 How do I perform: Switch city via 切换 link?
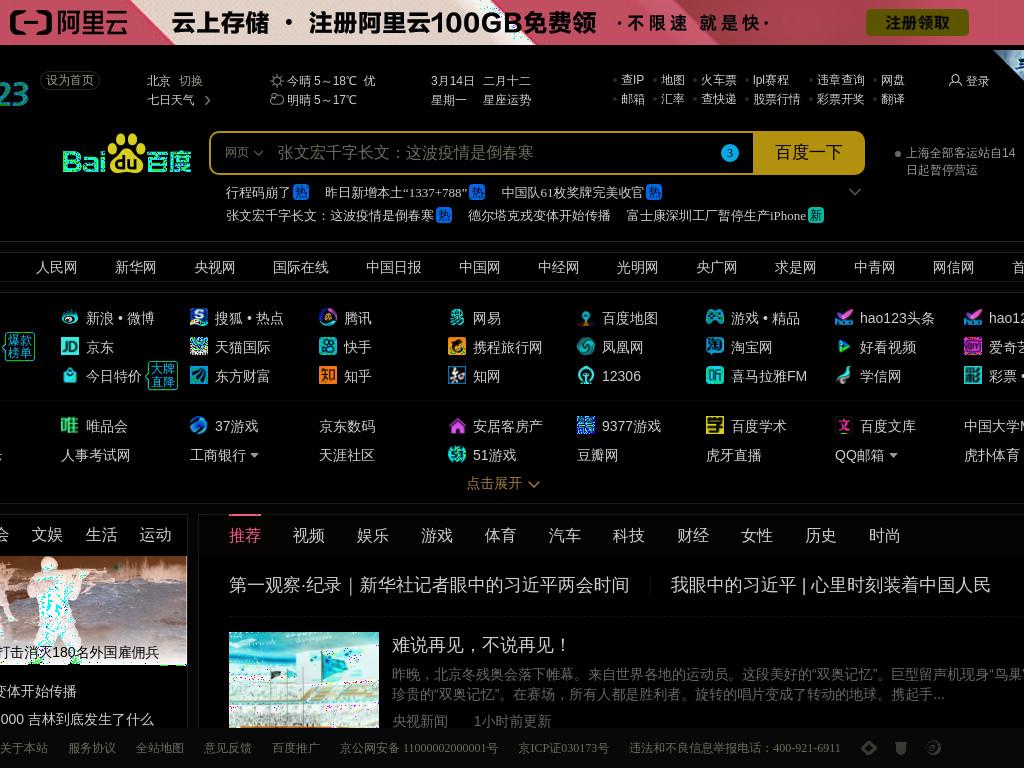click(191, 81)
